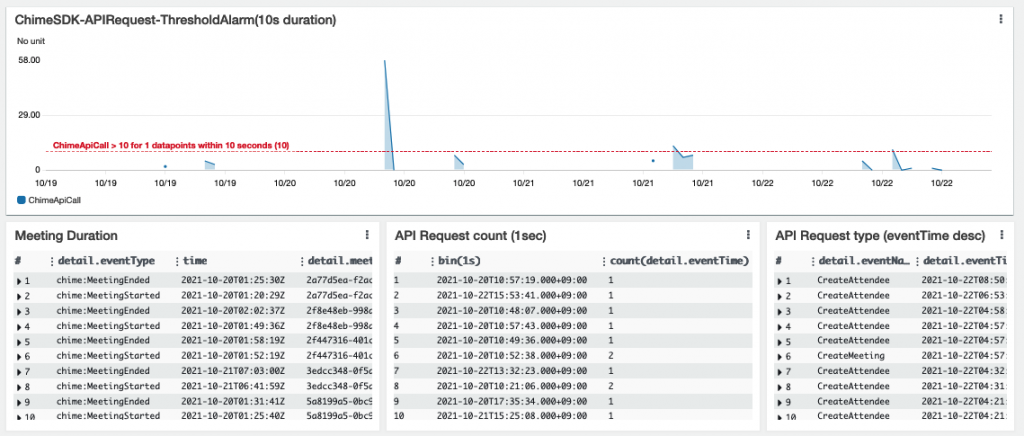This screenshot has width=1024, height=436.
Task: Click time column menu dots in Meeting Duration
Action: click(176, 261)
